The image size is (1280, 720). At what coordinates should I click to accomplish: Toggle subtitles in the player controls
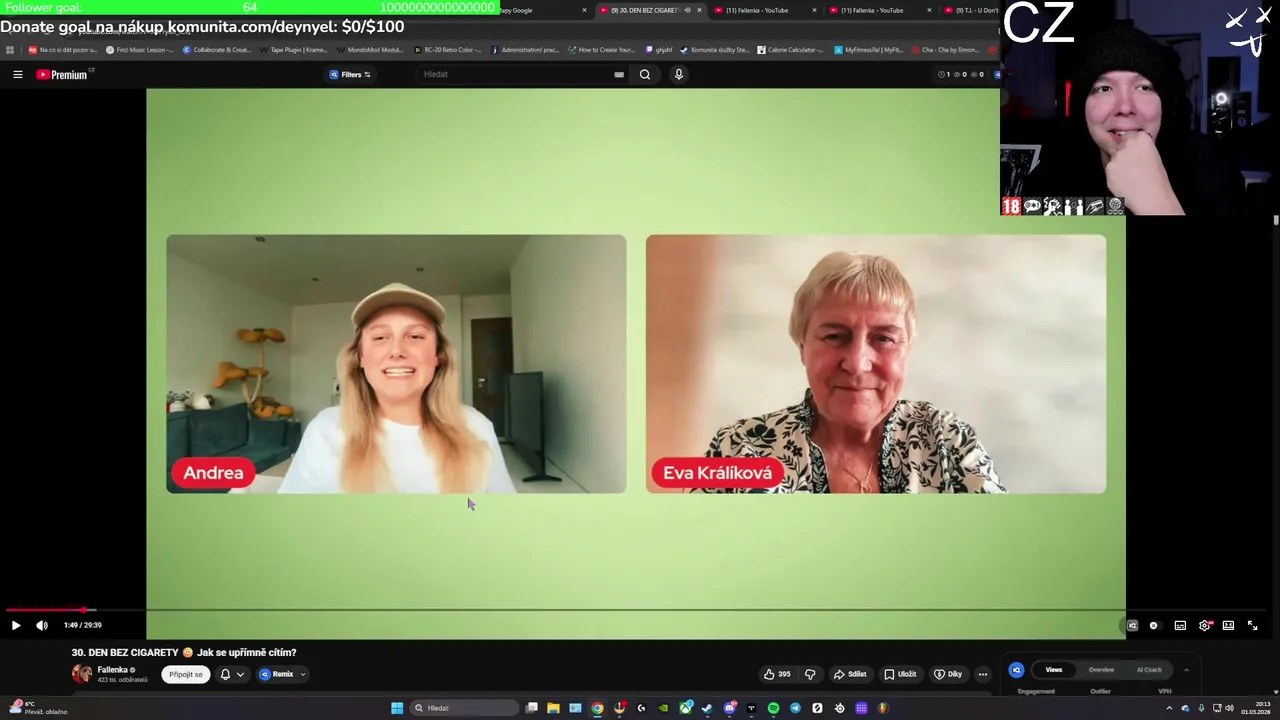(1180, 625)
